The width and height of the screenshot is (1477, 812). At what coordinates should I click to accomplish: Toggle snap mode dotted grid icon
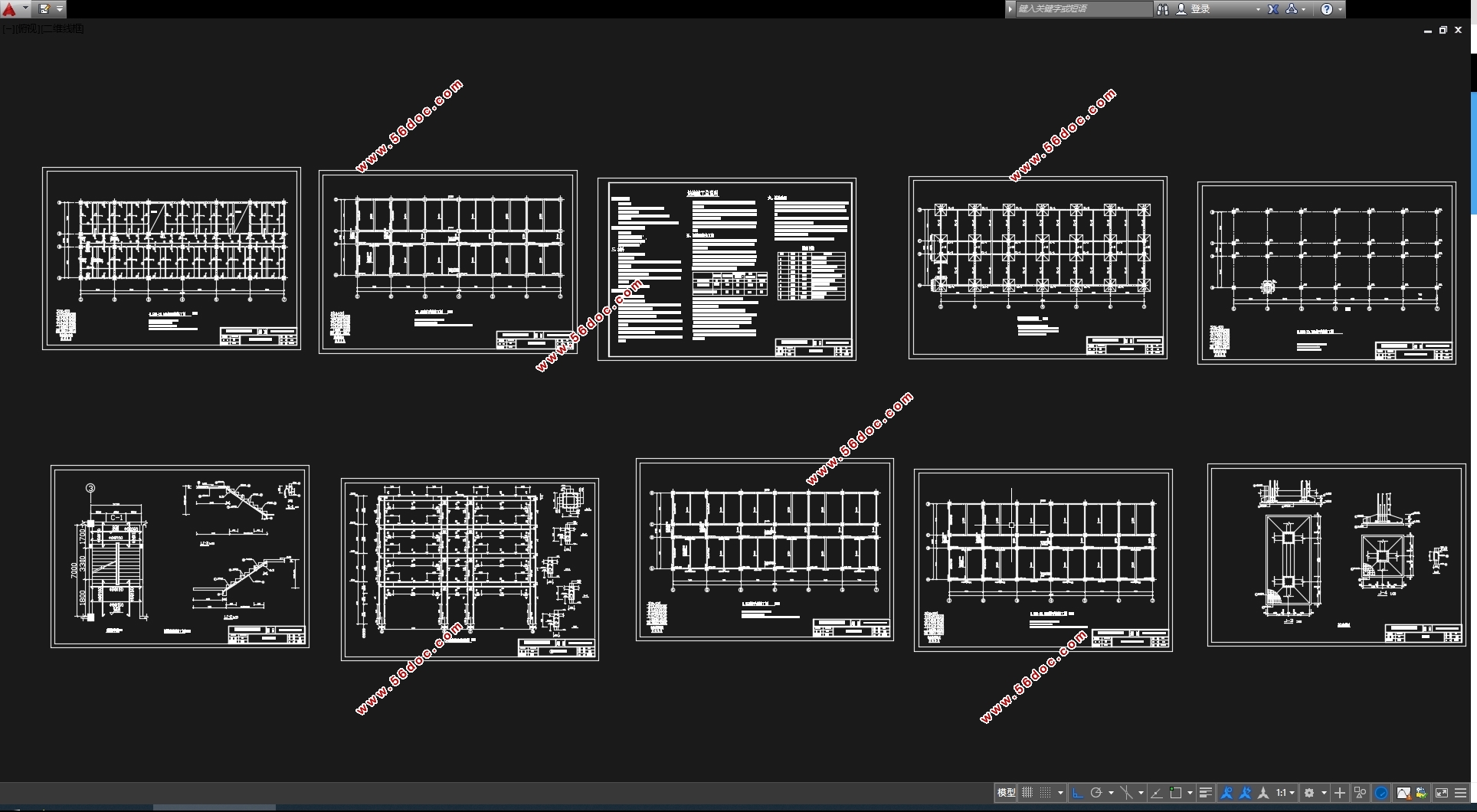coord(1045,793)
